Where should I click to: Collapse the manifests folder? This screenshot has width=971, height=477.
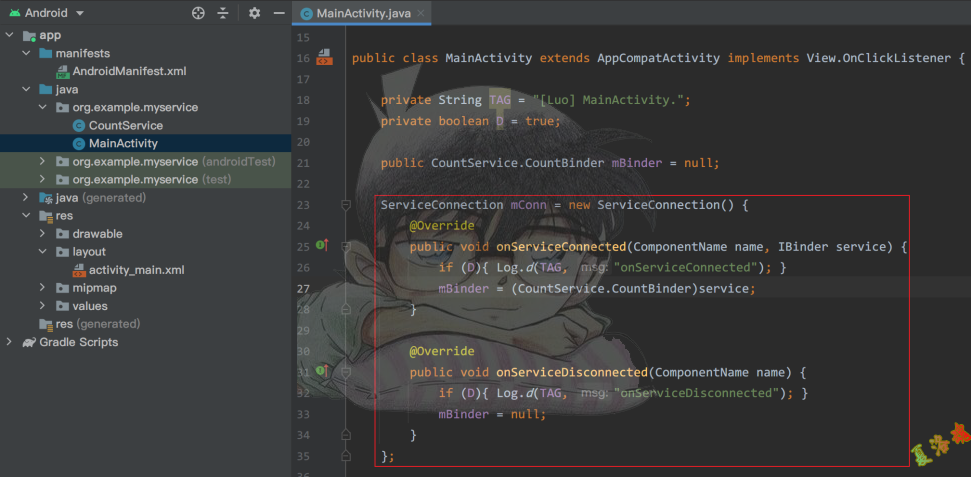[27, 53]
